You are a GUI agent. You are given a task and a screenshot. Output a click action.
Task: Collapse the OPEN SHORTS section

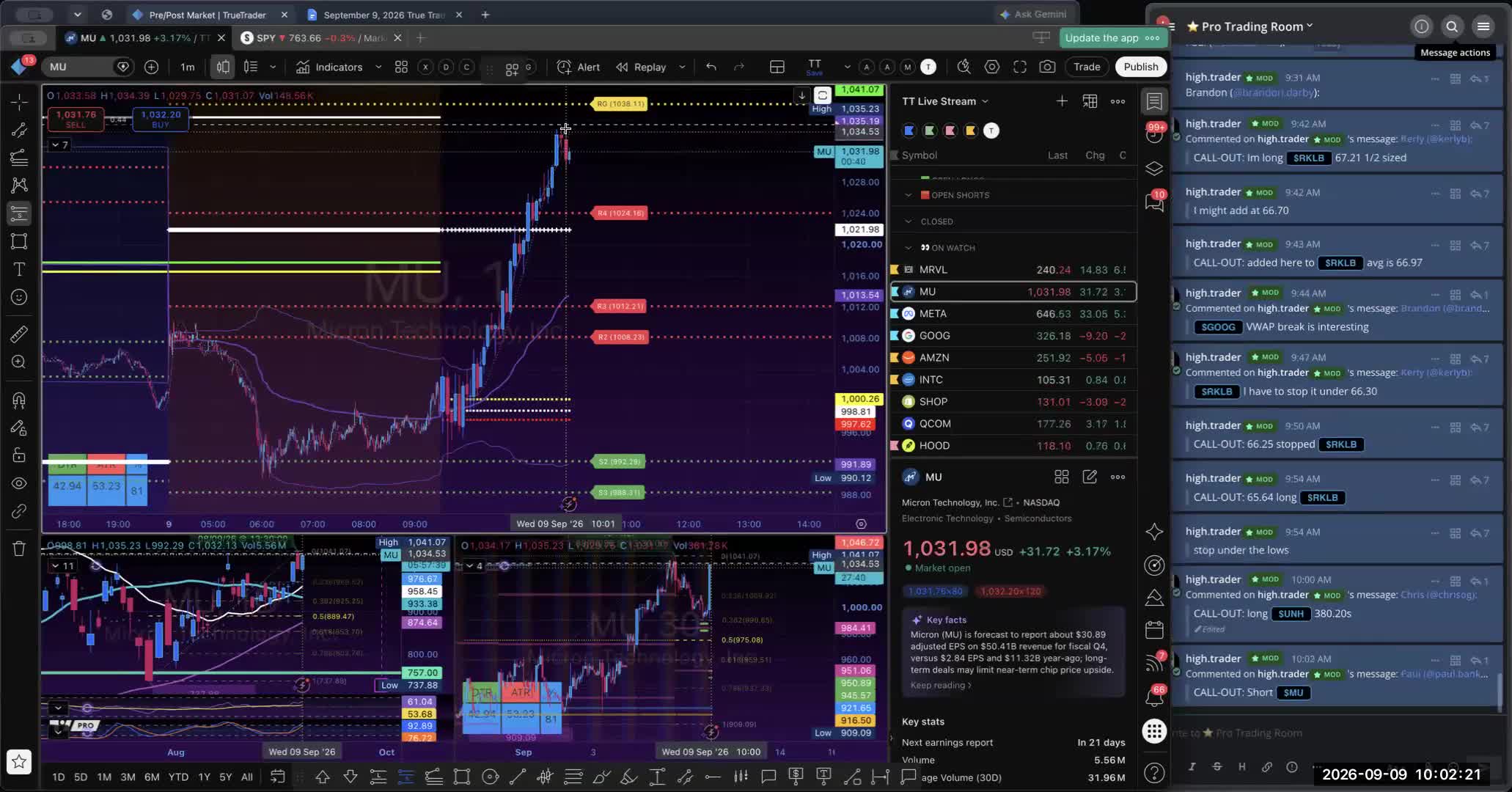pyautogui.click(x=909, y=195)
